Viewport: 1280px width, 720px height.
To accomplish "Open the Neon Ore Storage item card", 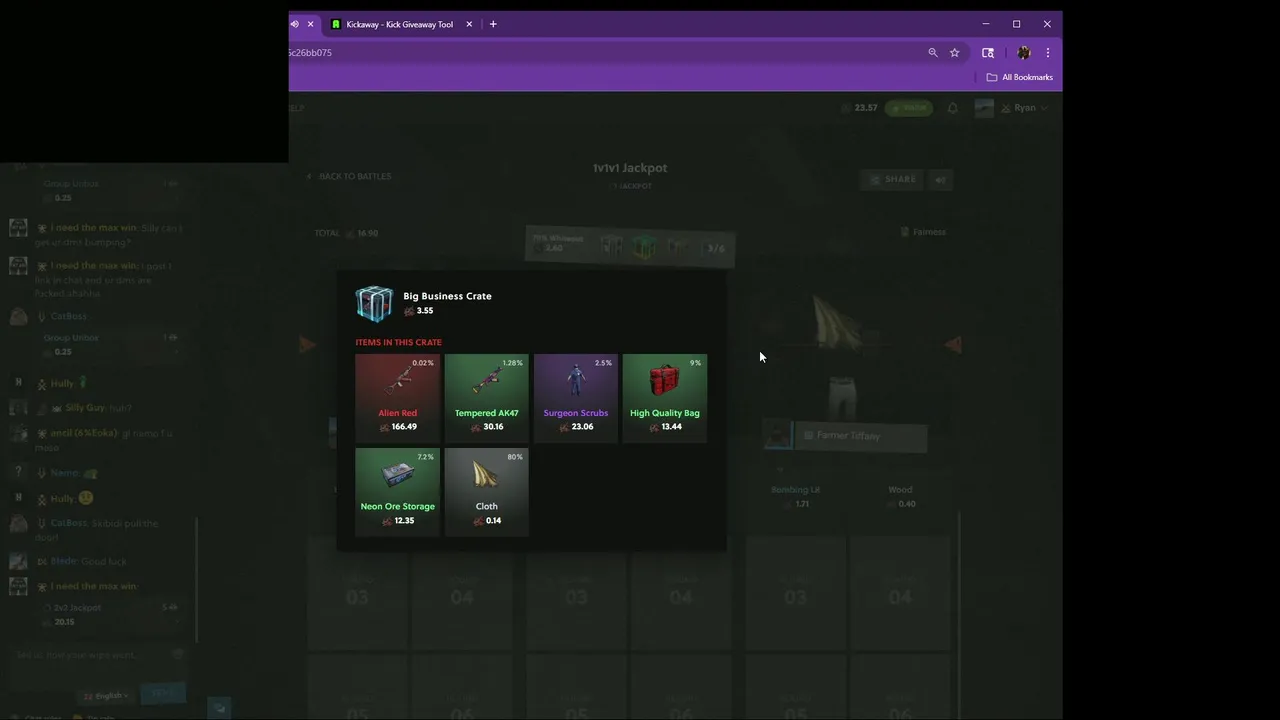I will point(397,491).
